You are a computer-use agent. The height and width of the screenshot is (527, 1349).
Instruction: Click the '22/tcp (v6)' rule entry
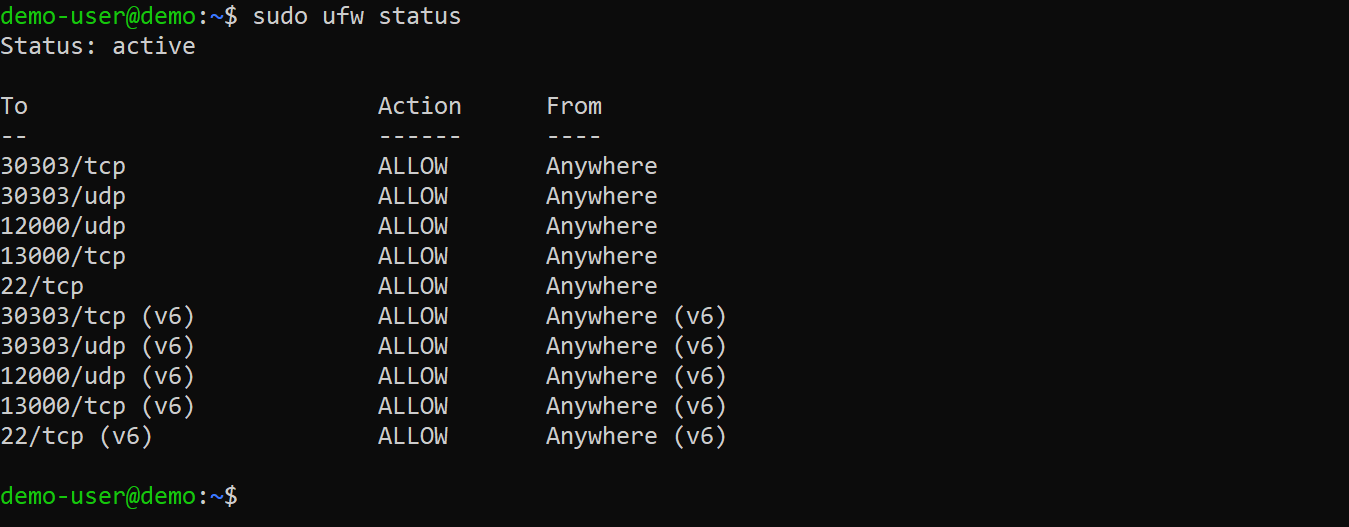(x=76, y=436)
